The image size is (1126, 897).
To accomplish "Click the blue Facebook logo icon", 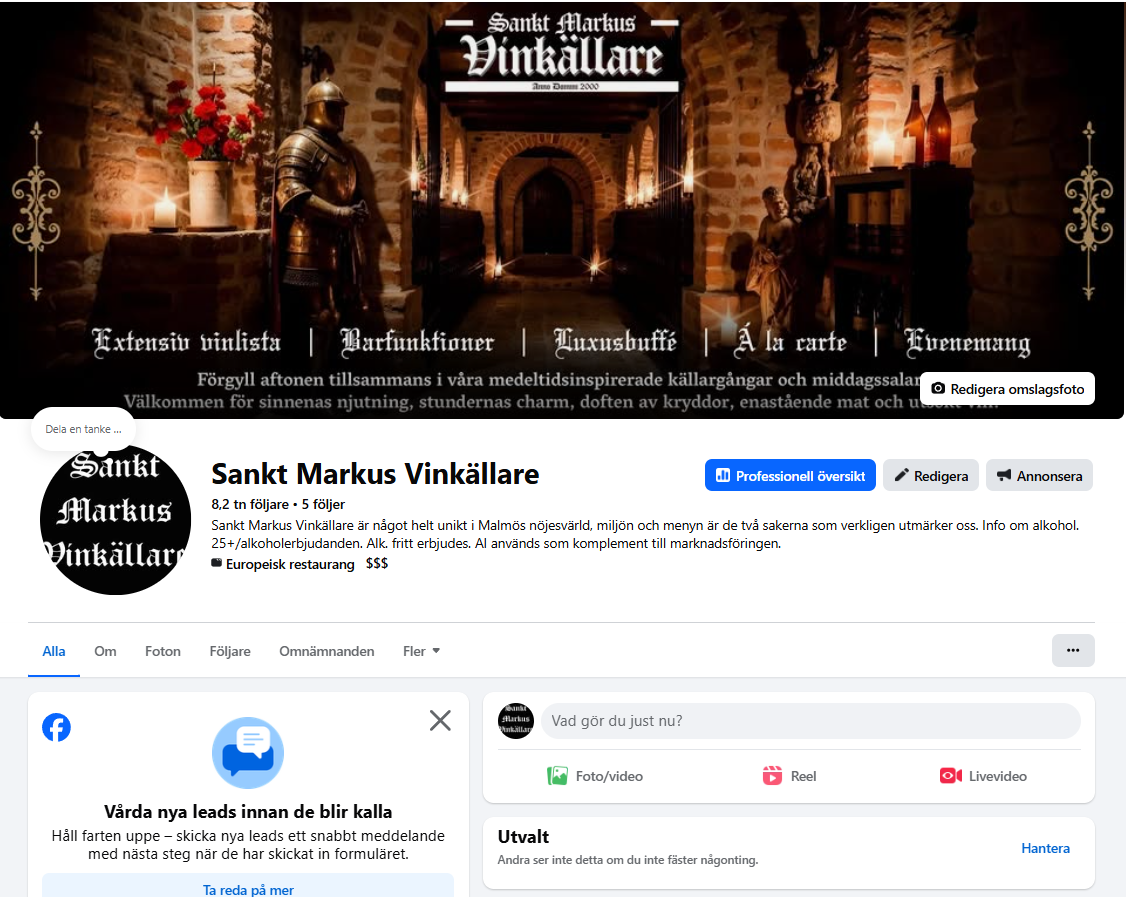I will point(56,727).
